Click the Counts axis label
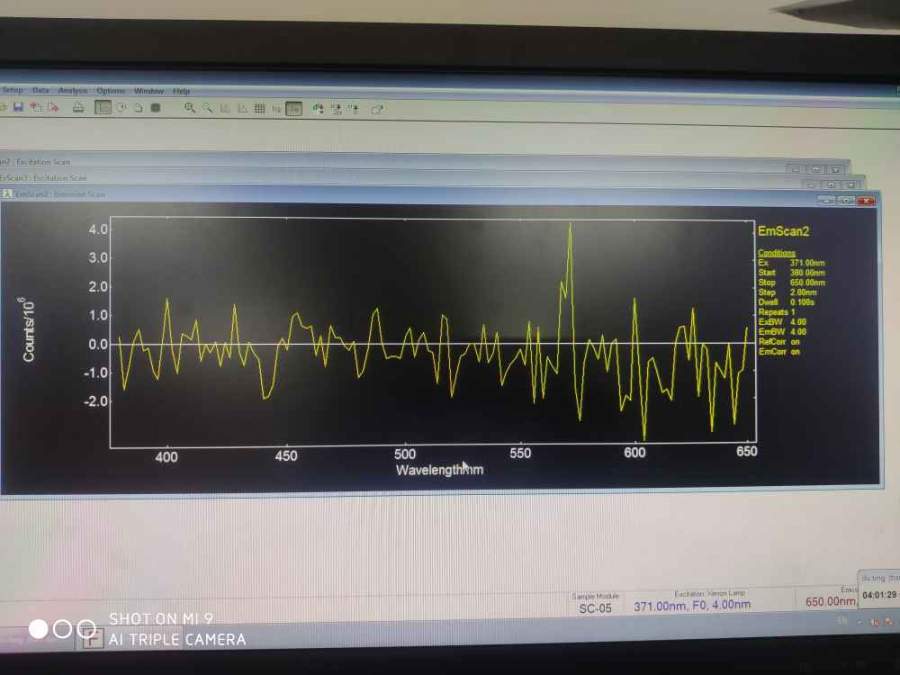The image size is (900, 675). click(x=28, y=329)
